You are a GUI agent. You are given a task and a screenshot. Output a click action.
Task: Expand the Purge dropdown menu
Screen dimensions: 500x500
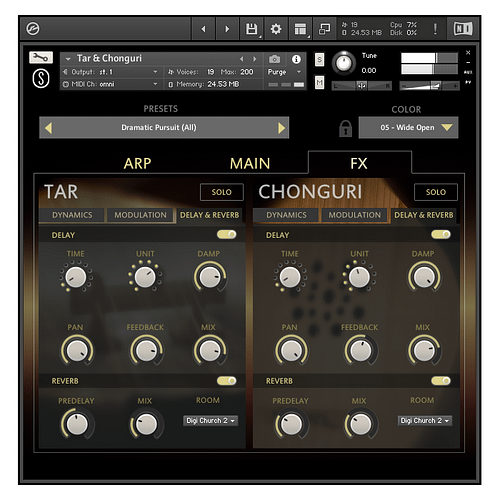[284, 72]
